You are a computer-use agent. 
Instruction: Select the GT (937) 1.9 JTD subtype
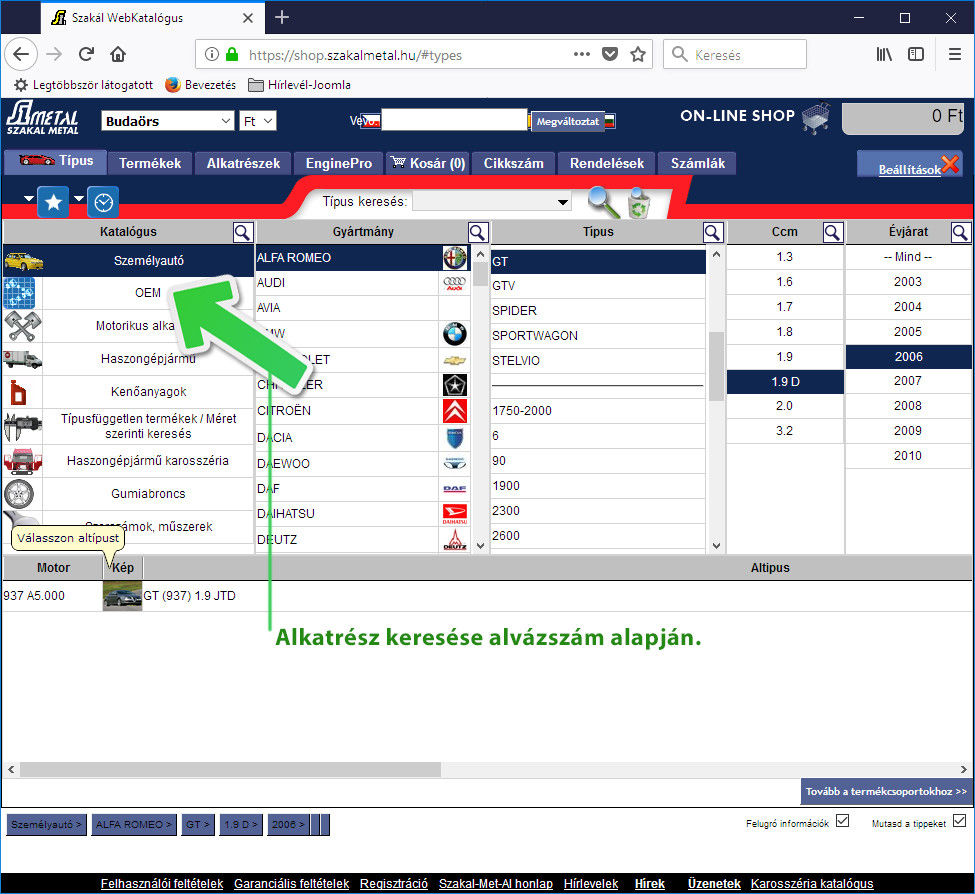point(190,596)
